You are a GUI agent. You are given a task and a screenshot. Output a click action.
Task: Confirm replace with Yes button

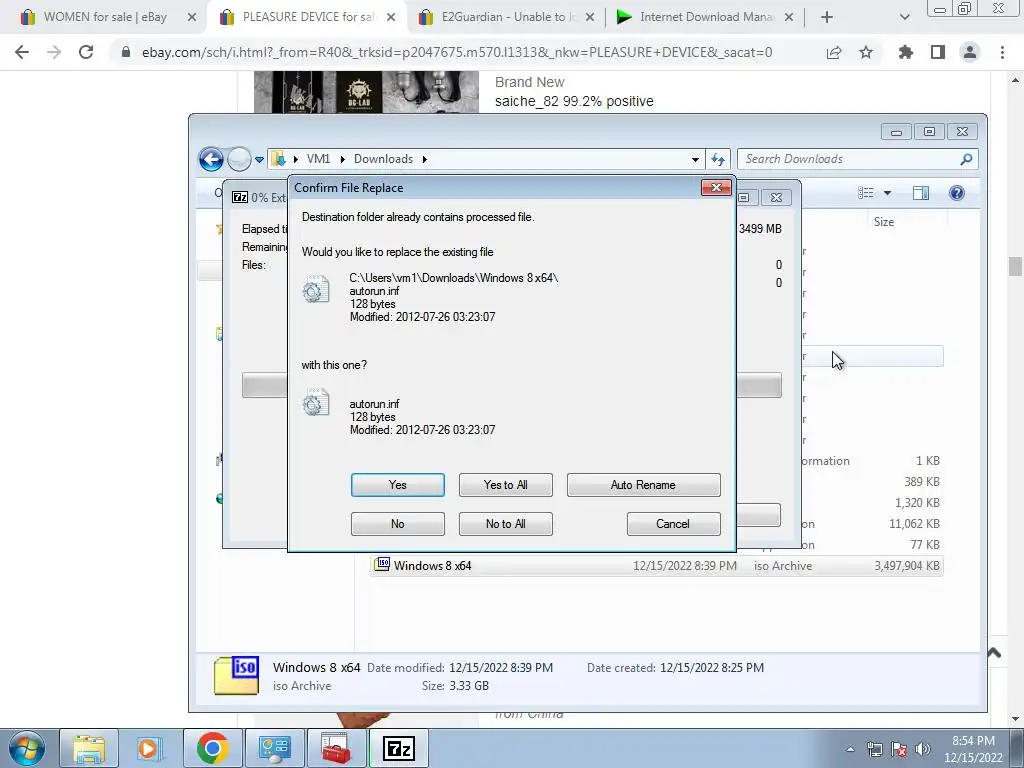tap(397, 485)
